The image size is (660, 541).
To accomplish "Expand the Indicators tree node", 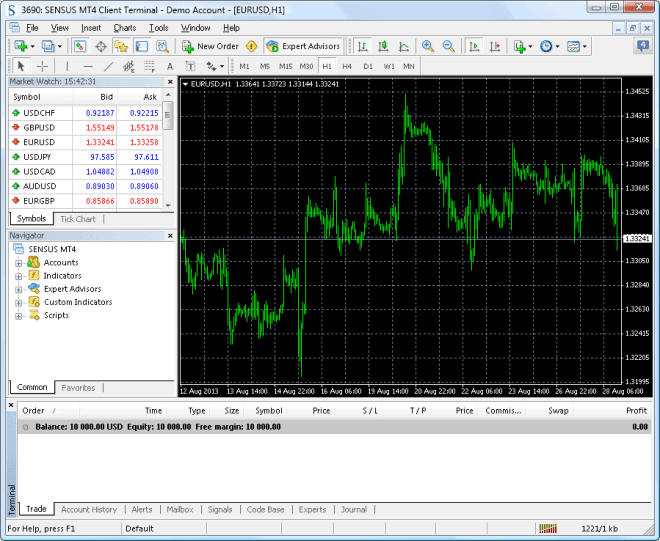I will click(x=19, y=277).
